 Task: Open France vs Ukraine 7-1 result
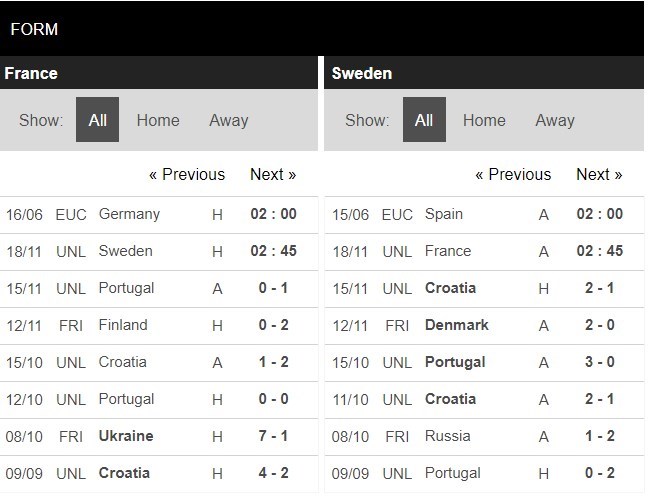click(x=273, y=436)
